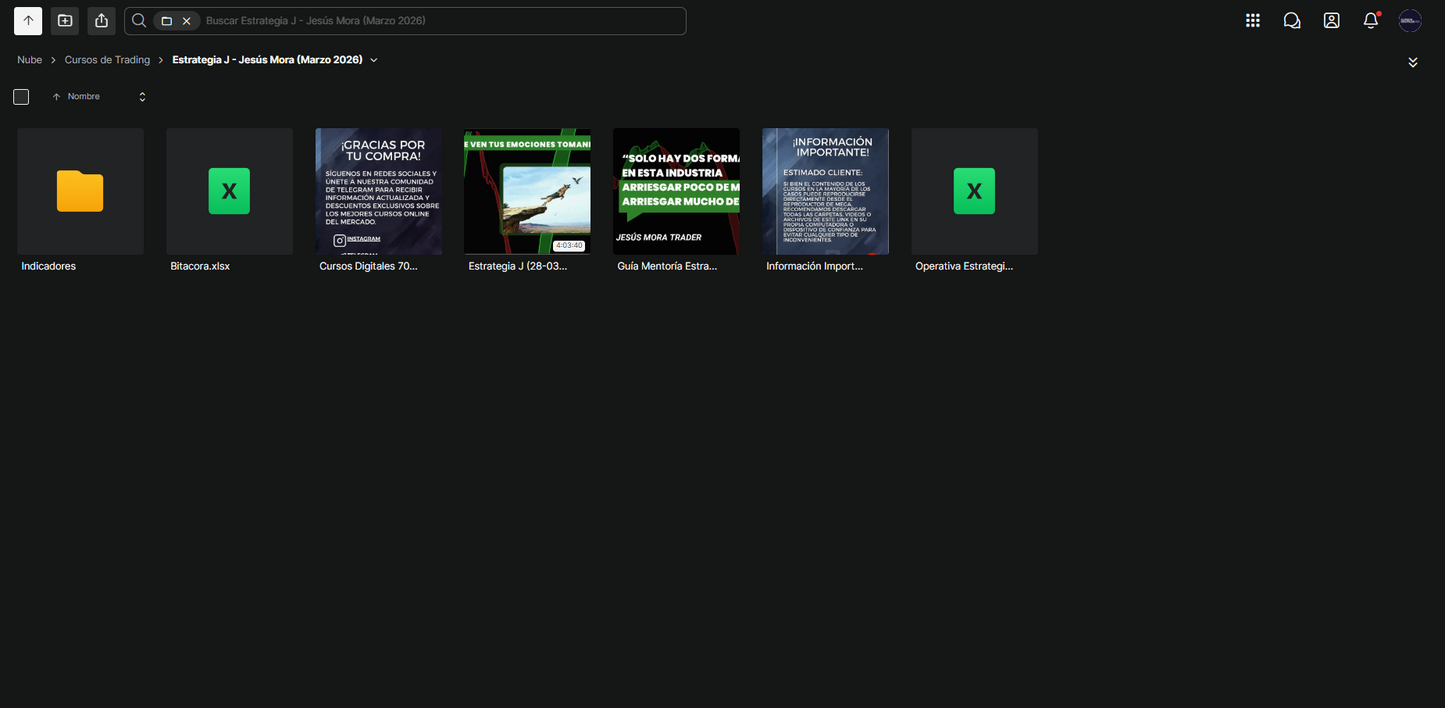Select the 'Operativa Estrategi...' Excel file

[974, 201]
